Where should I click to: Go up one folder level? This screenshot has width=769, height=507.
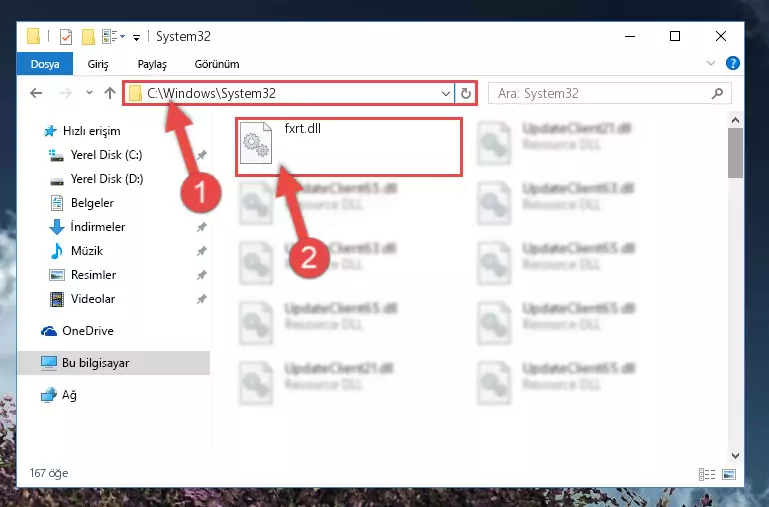coord(110,93)
